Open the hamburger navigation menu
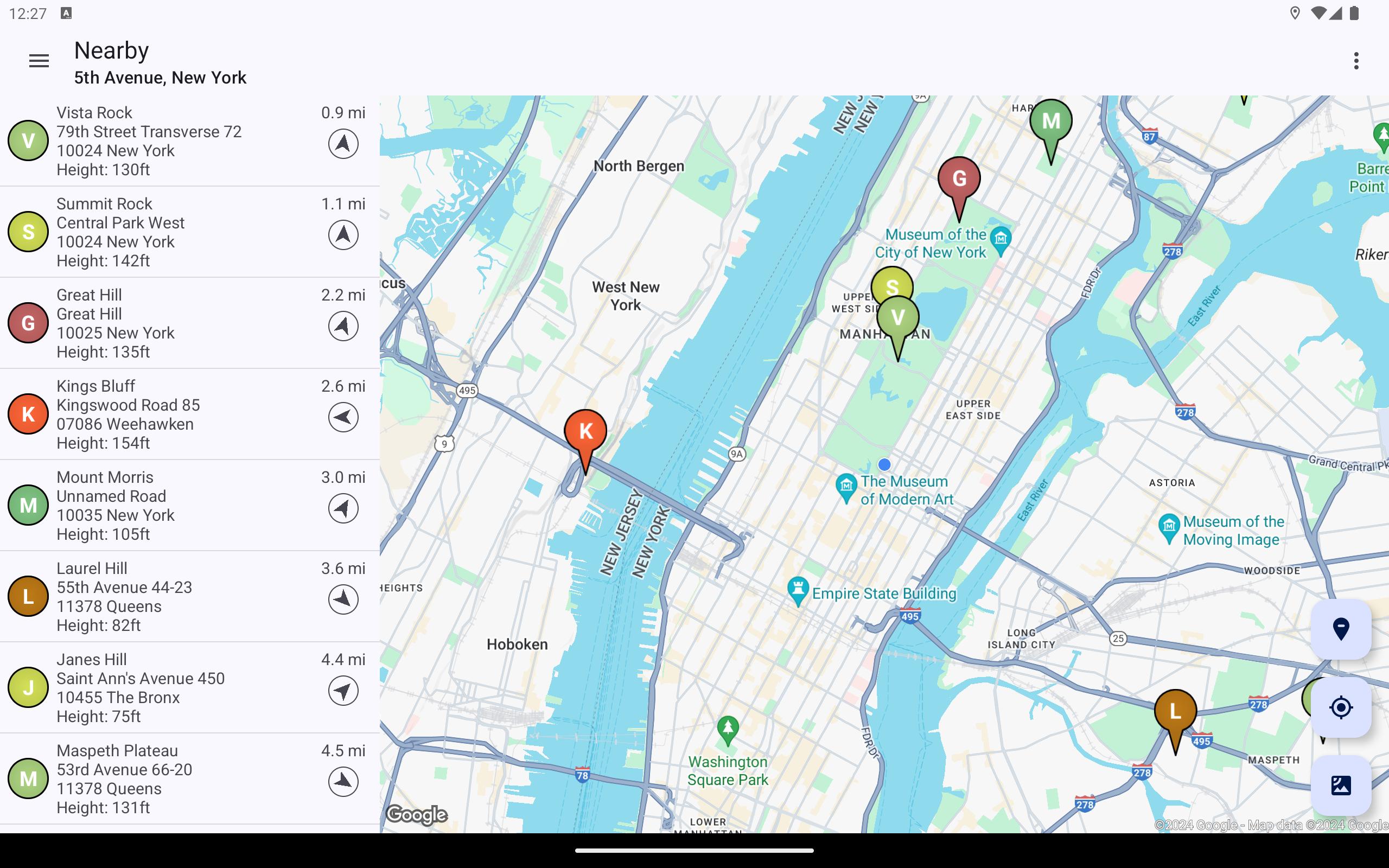The width and height of the screenshot is (1389, 868). point(39,61)
